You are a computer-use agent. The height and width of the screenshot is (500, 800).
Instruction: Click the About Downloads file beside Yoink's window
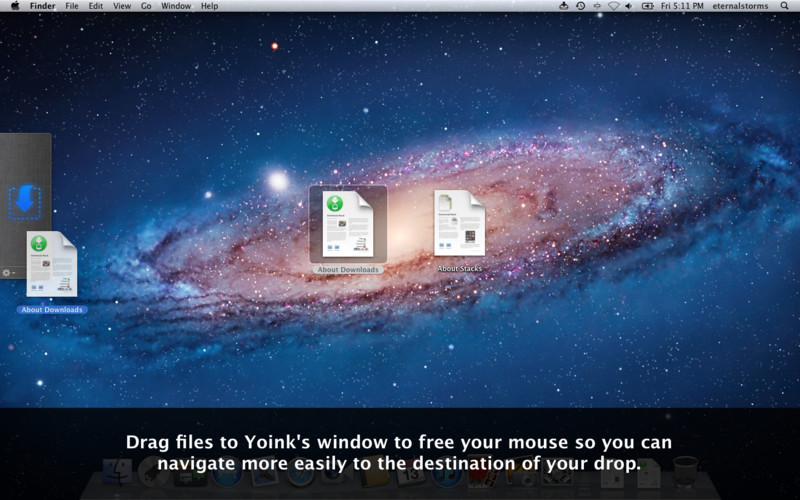pos(52,264)
